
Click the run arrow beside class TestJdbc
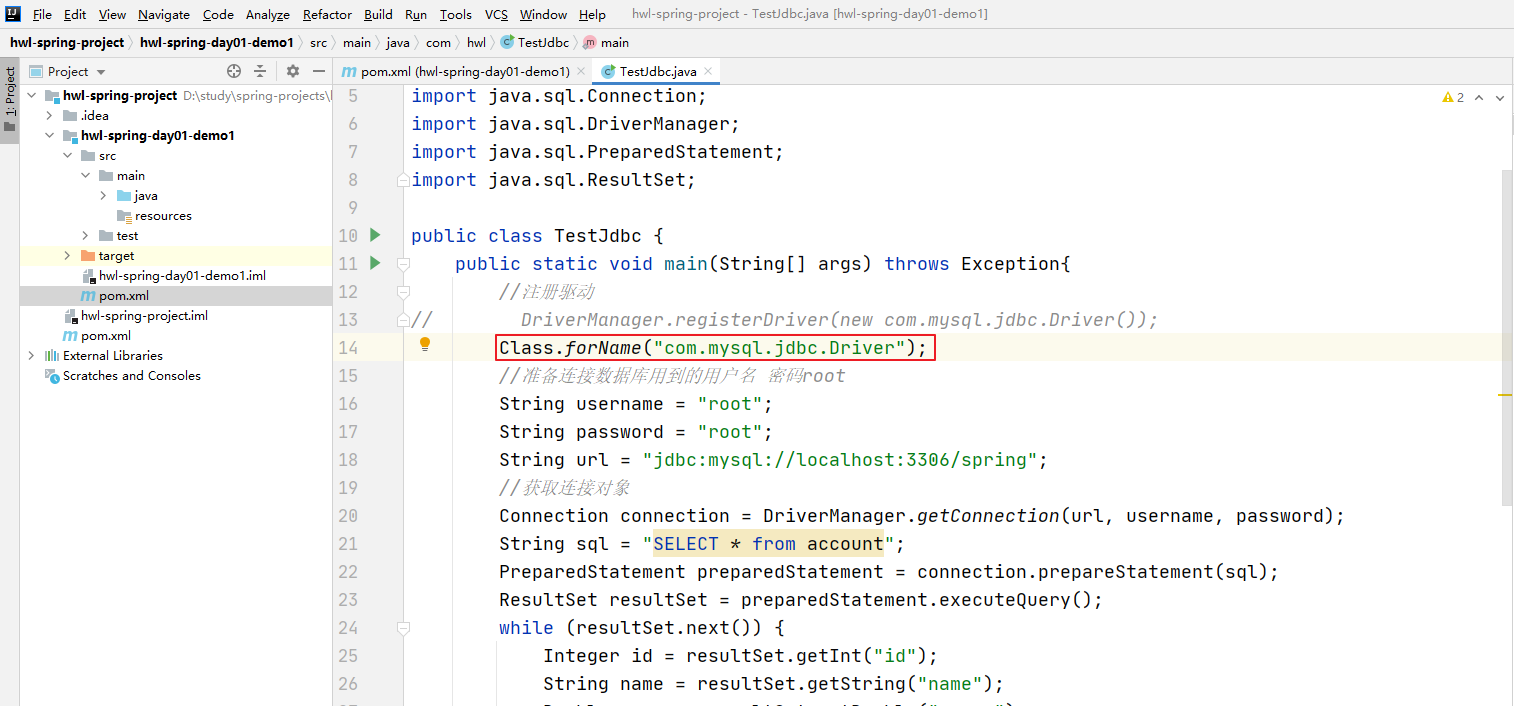[x=375, y=235]
